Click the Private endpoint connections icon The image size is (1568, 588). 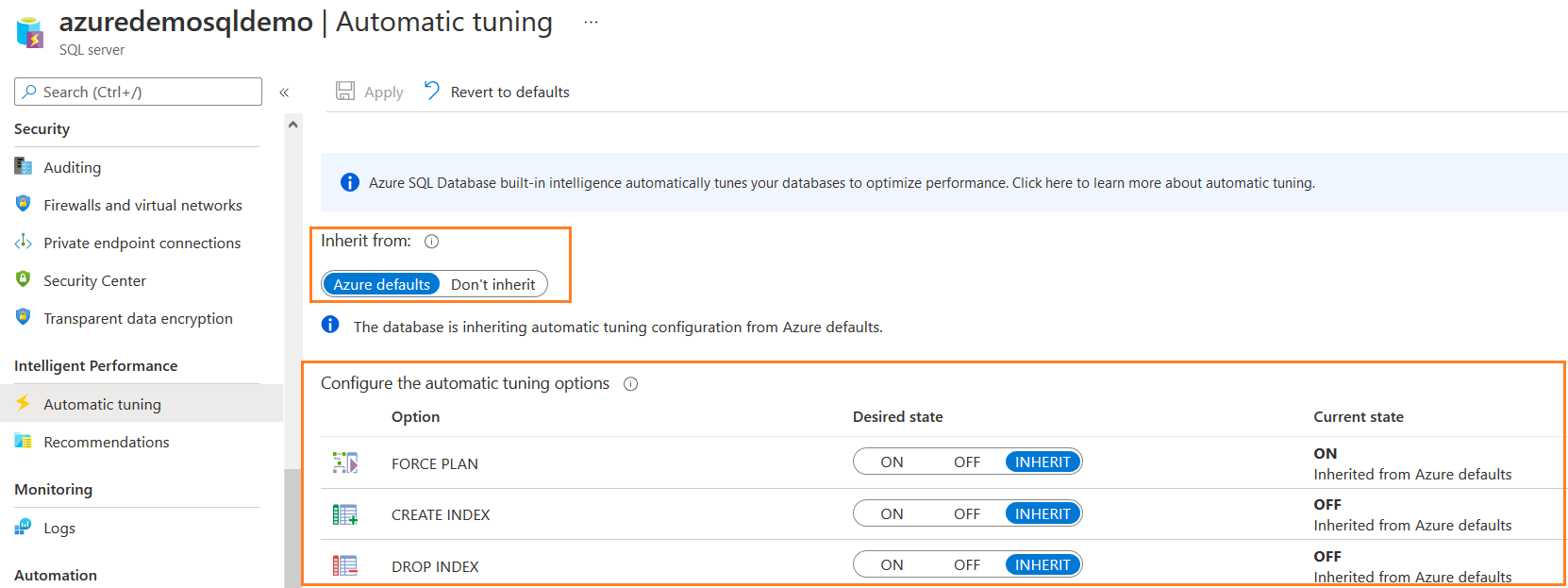[x=24, y=243]
